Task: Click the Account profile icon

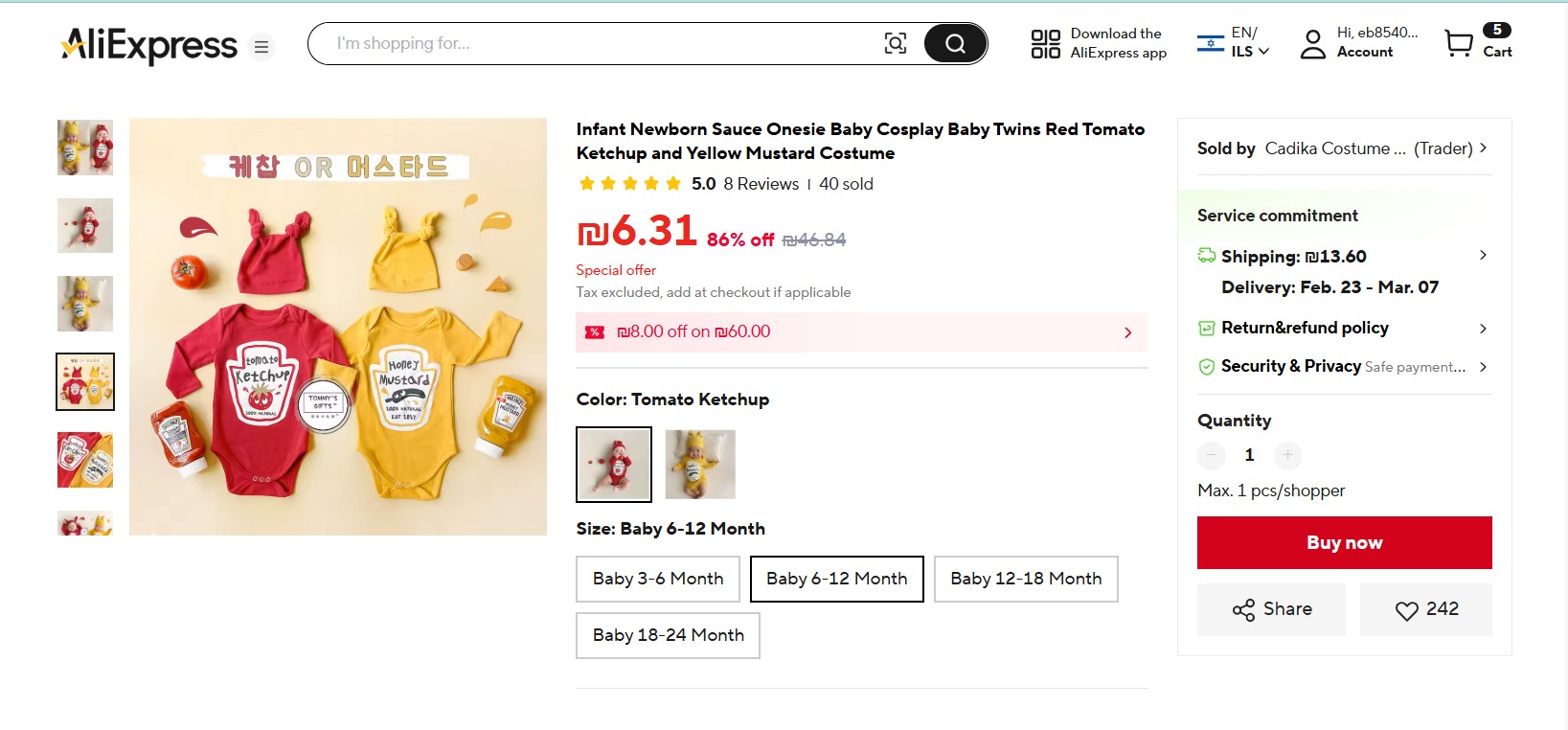Action: point(1312,44)
